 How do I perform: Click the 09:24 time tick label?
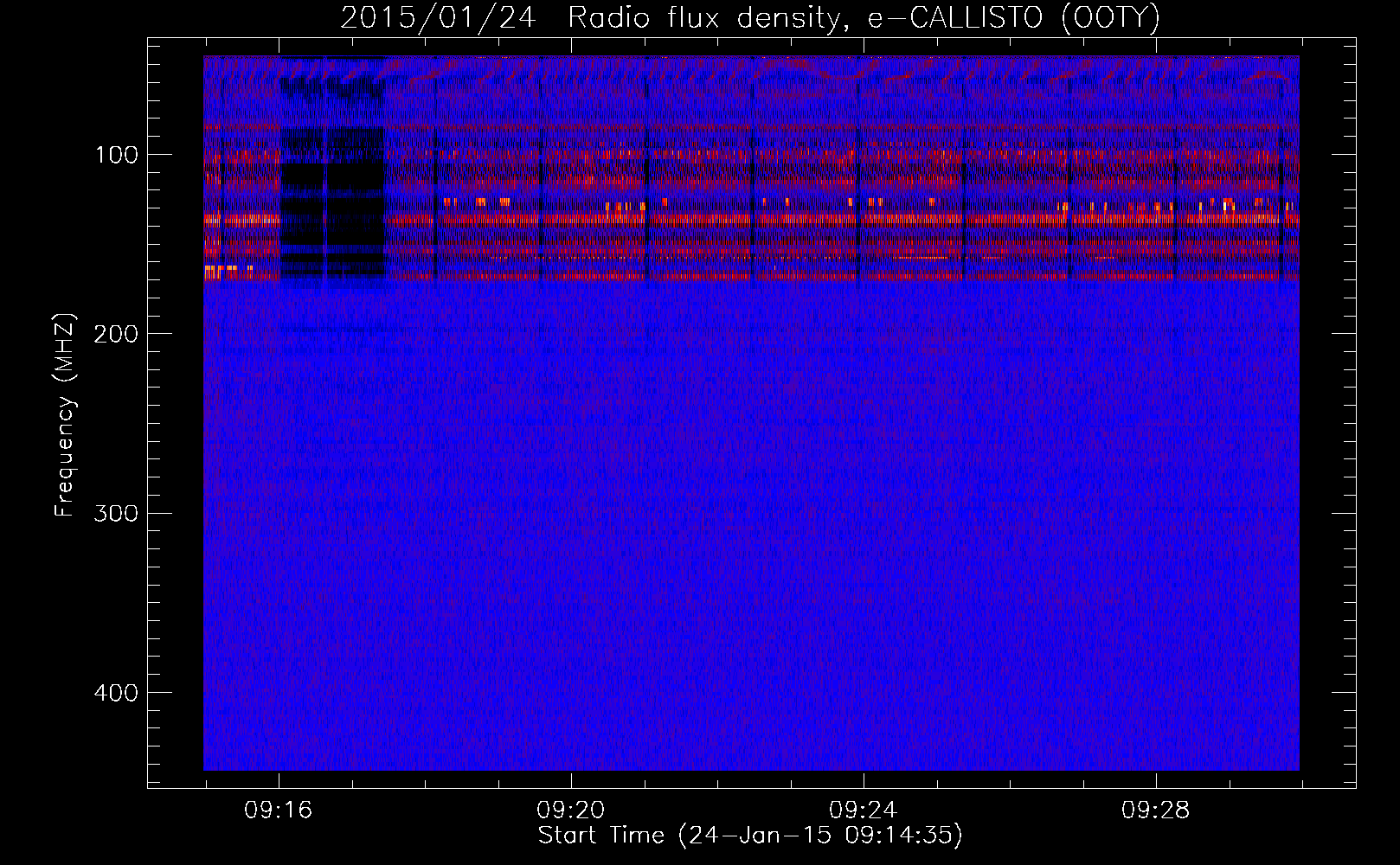(x=864, y=811)
